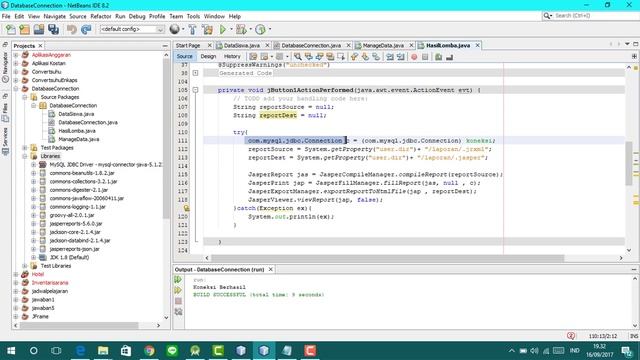Close the HasilLomba.java tab
Screen dimensions: 640x360
tap(477, 45)
